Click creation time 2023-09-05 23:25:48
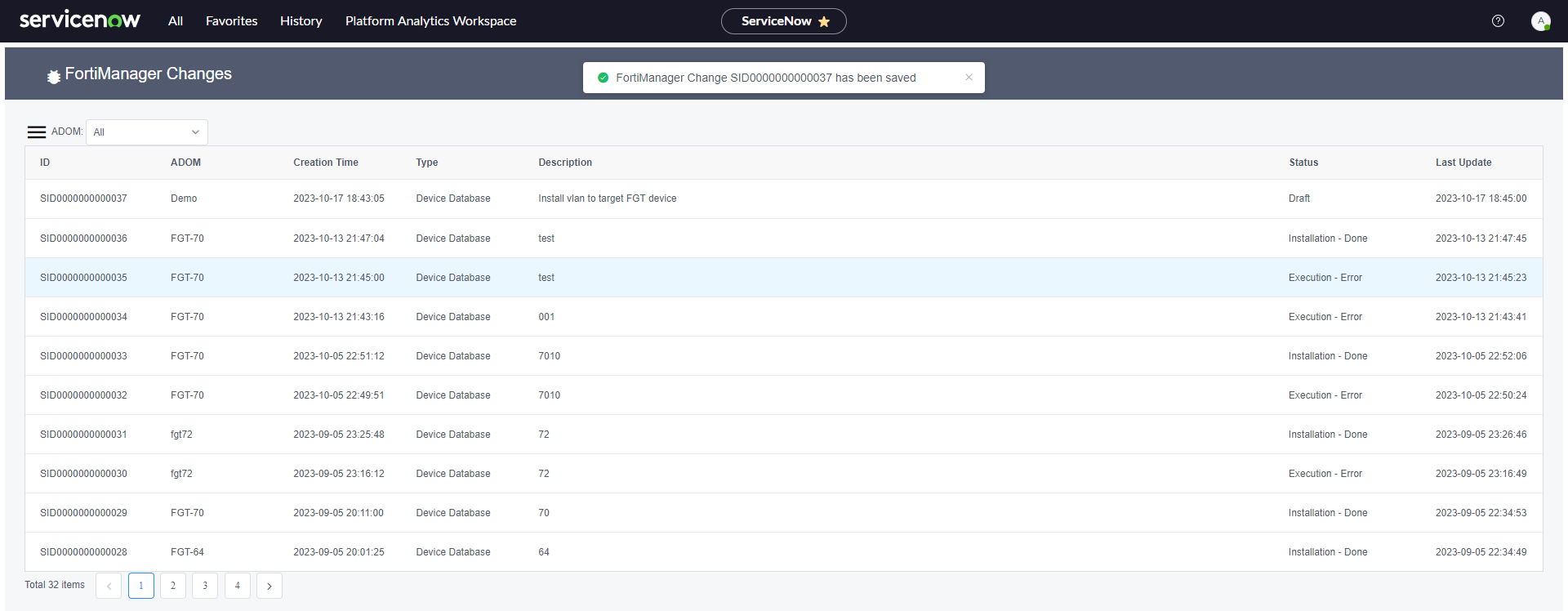Viewport: 1568px width, 611px height. click(339, 435)
